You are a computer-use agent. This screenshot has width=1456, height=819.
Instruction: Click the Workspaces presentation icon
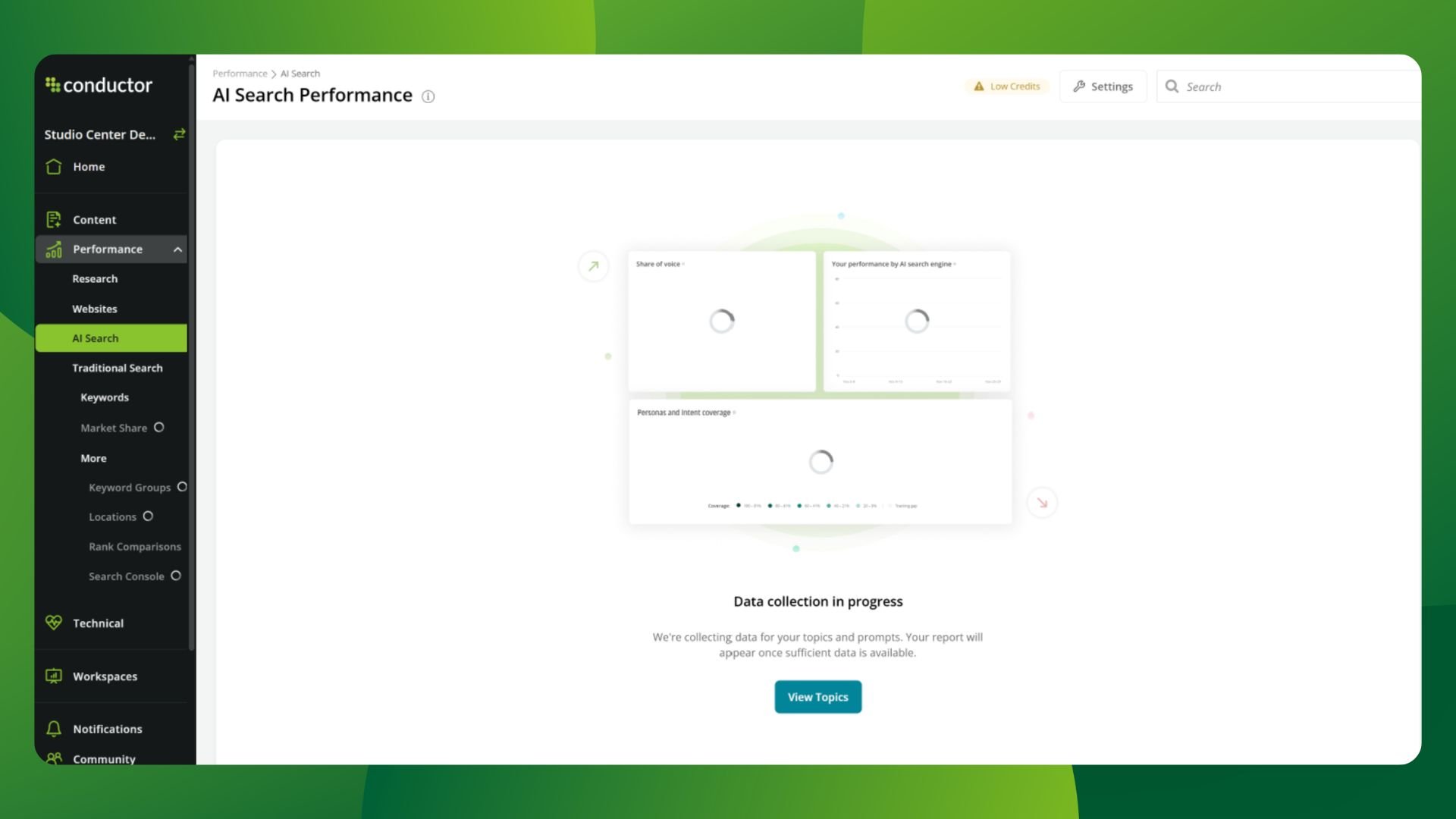(x=53, y=676)
